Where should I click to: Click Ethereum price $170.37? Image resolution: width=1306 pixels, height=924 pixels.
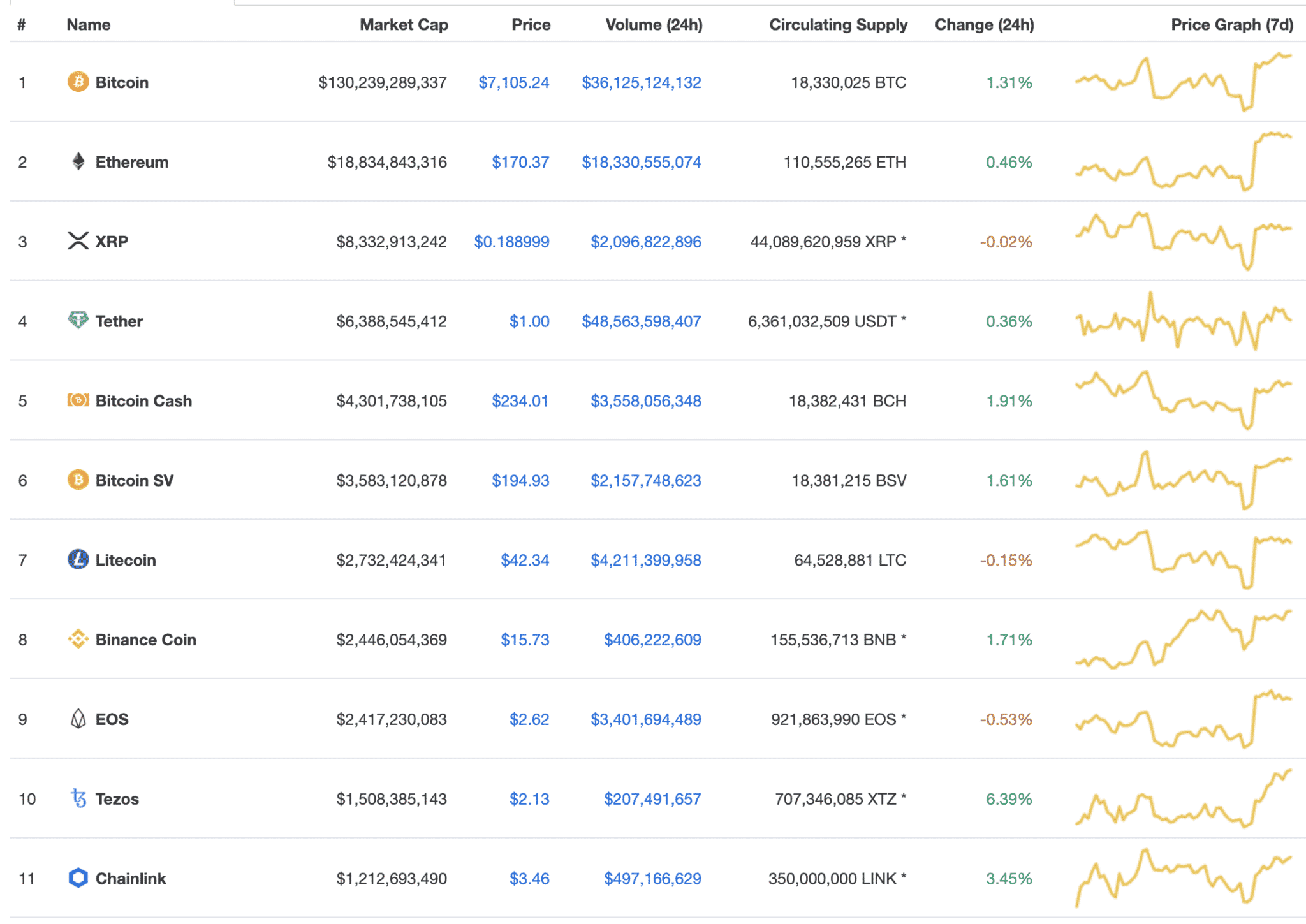click(520, 162)
